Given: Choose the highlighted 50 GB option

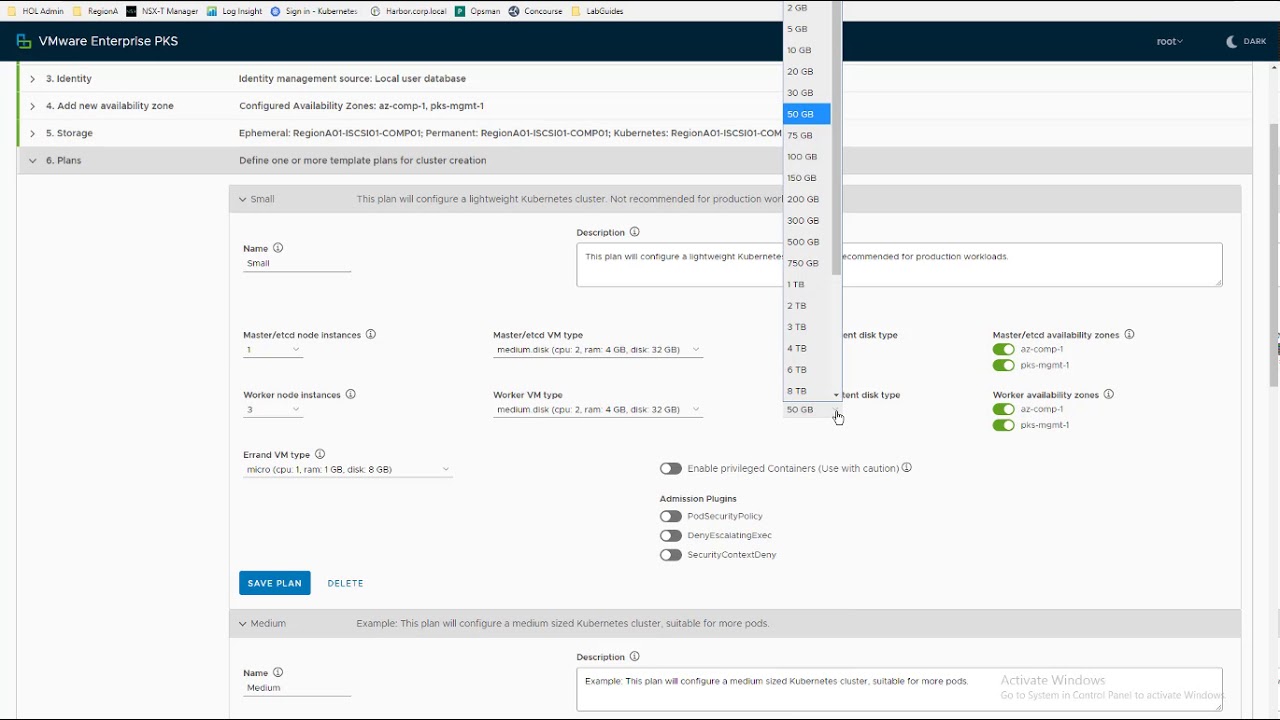Looking at the screenshot, I should pyautogui.click(x=807, y=114).
